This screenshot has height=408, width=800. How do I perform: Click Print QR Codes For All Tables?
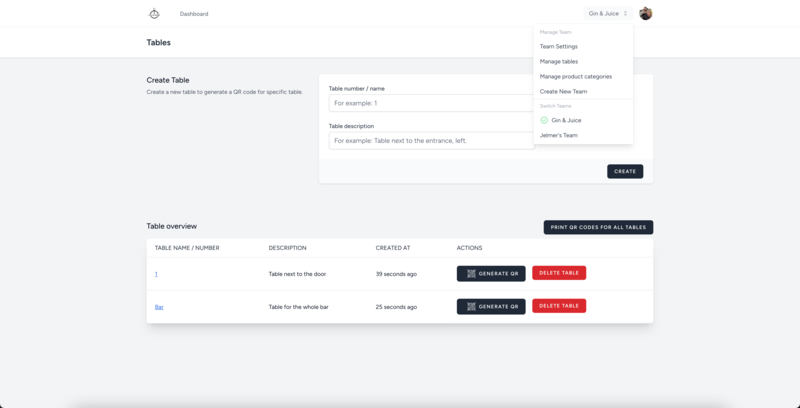click(598, 228)
